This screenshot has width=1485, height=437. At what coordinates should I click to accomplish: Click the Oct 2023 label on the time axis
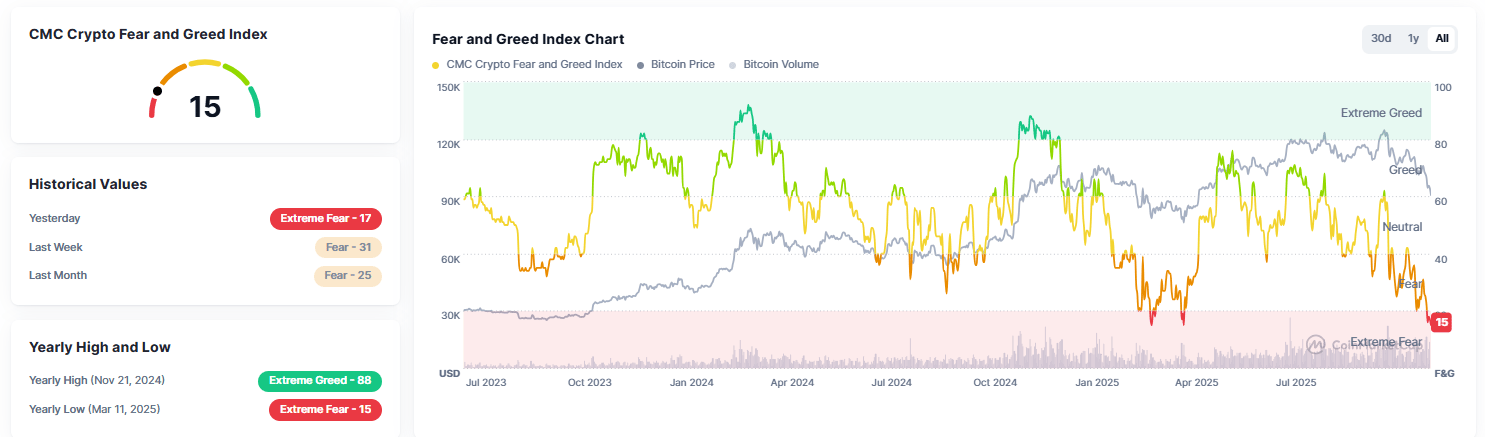pyautogui.click(x=589, y=382)
